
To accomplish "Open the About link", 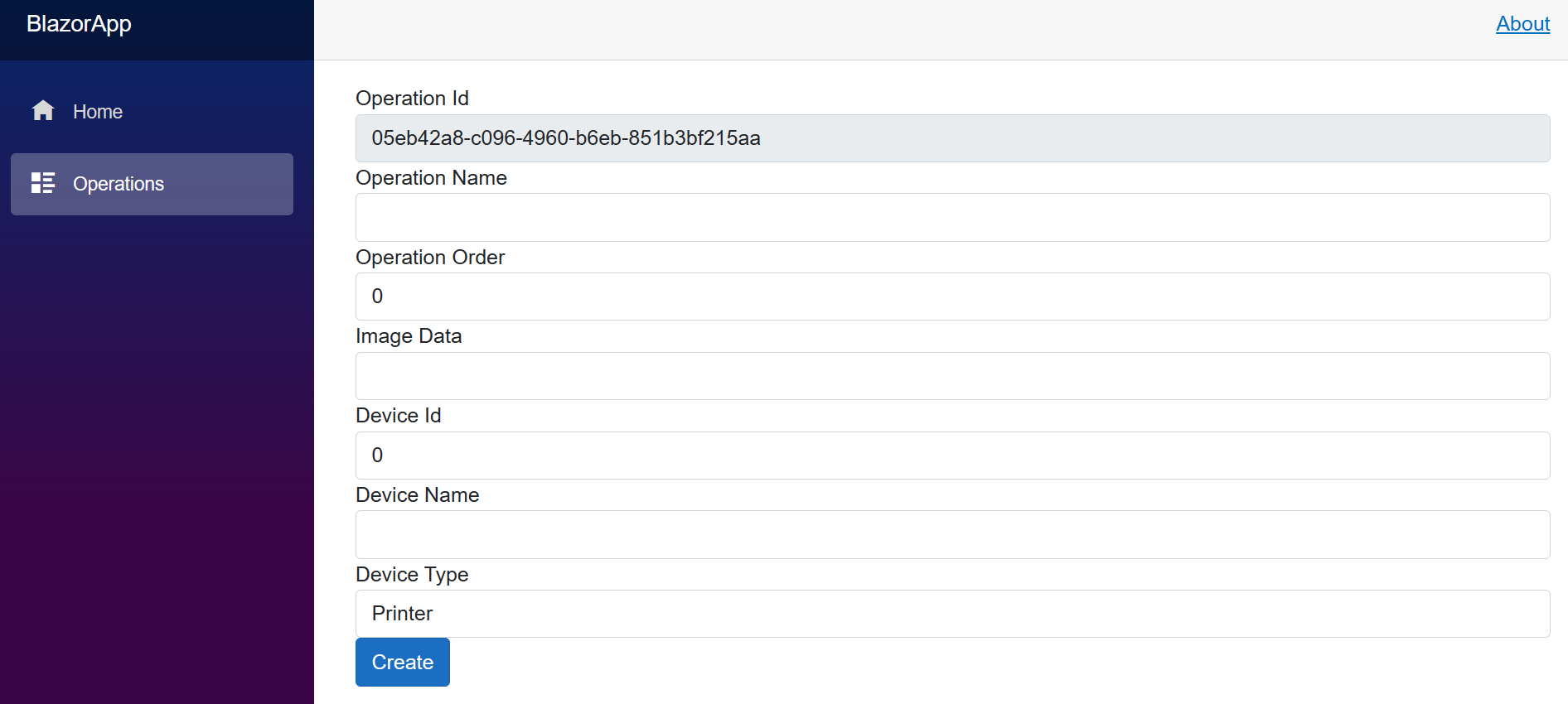I will click(x=1522, y=24).
